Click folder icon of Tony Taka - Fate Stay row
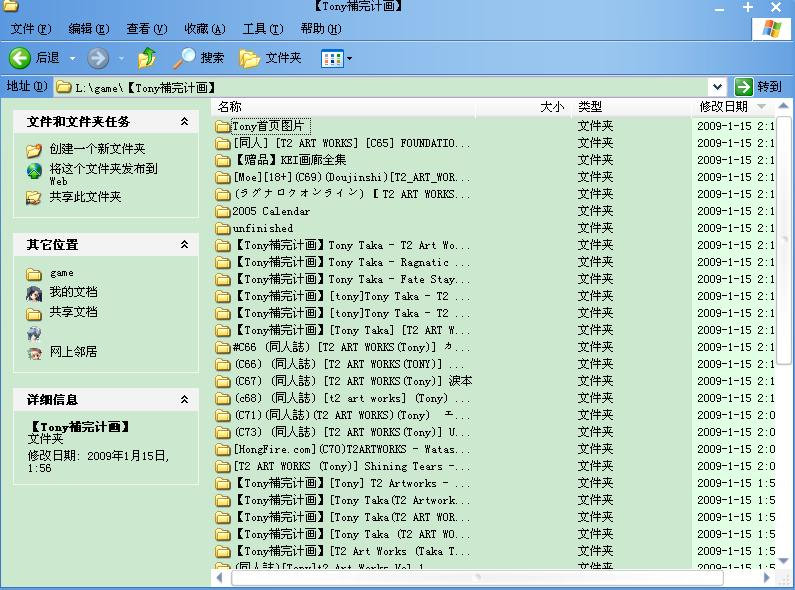This screenshot has height=590, width=795. pyautogui.click(x=223, y=279)
